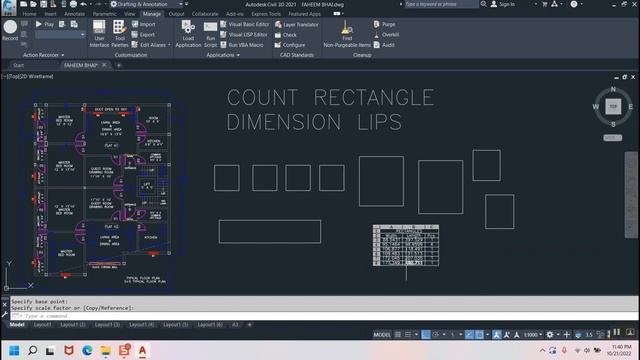This screenshot has width=640, height=360.
Task: Open the Quick Access Toolbar customize arrow
Action: pos(187,4)
